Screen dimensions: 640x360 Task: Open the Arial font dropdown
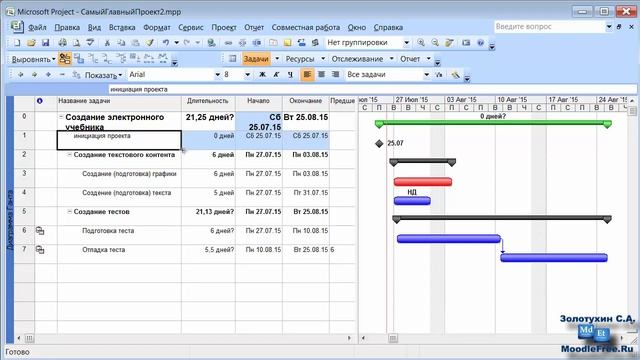(217, 75)
